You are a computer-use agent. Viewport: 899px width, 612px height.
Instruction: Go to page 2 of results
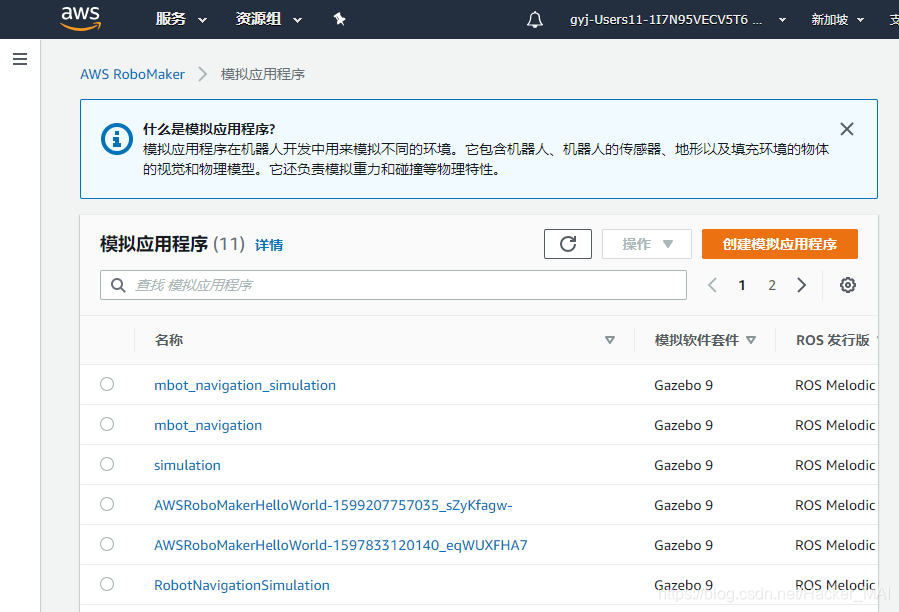tap(772, 285)
